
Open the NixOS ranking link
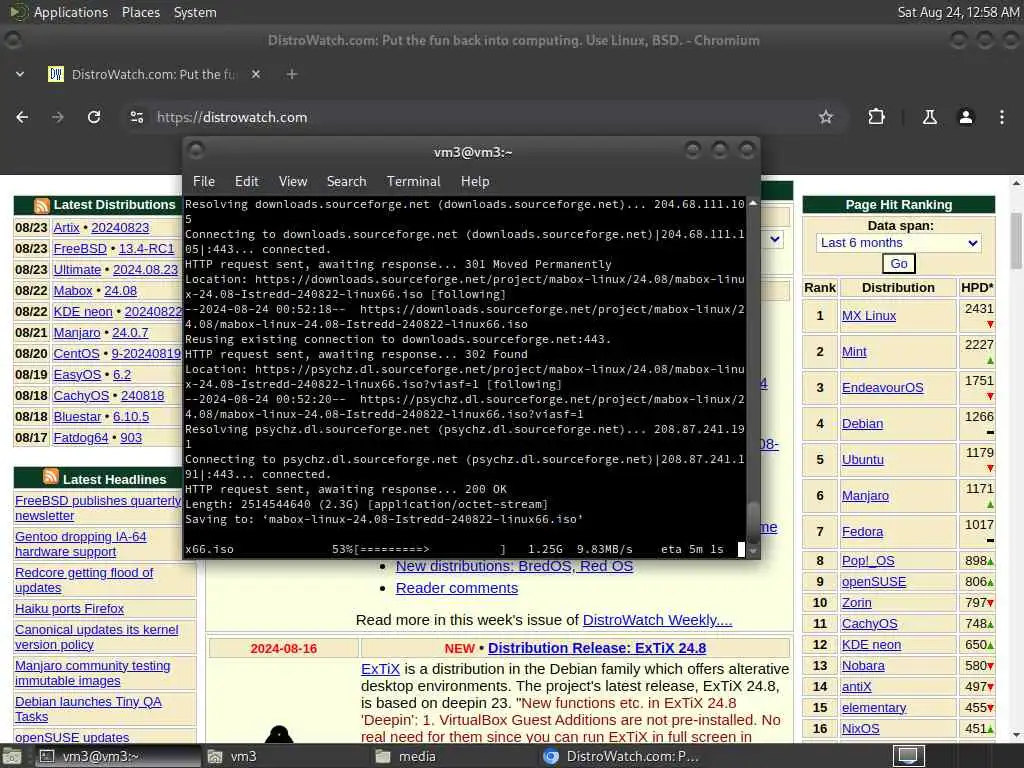click(861, 728)
